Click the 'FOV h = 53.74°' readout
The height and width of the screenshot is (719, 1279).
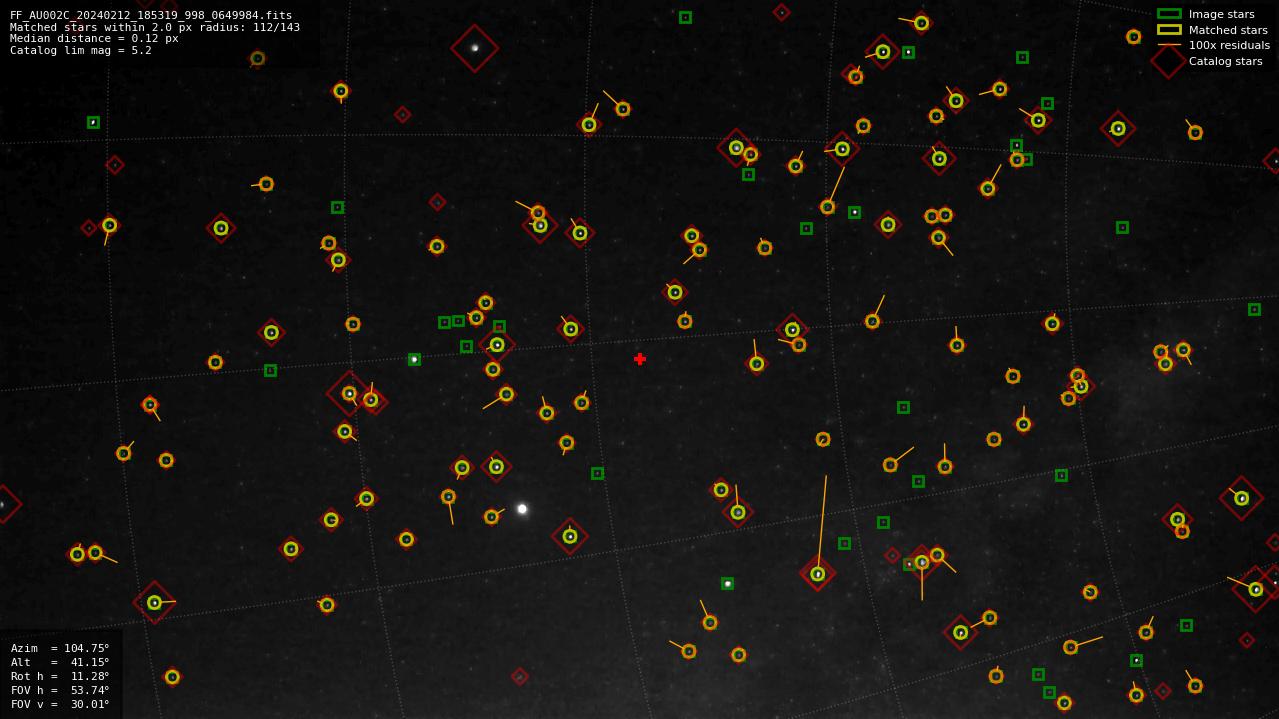60,690
